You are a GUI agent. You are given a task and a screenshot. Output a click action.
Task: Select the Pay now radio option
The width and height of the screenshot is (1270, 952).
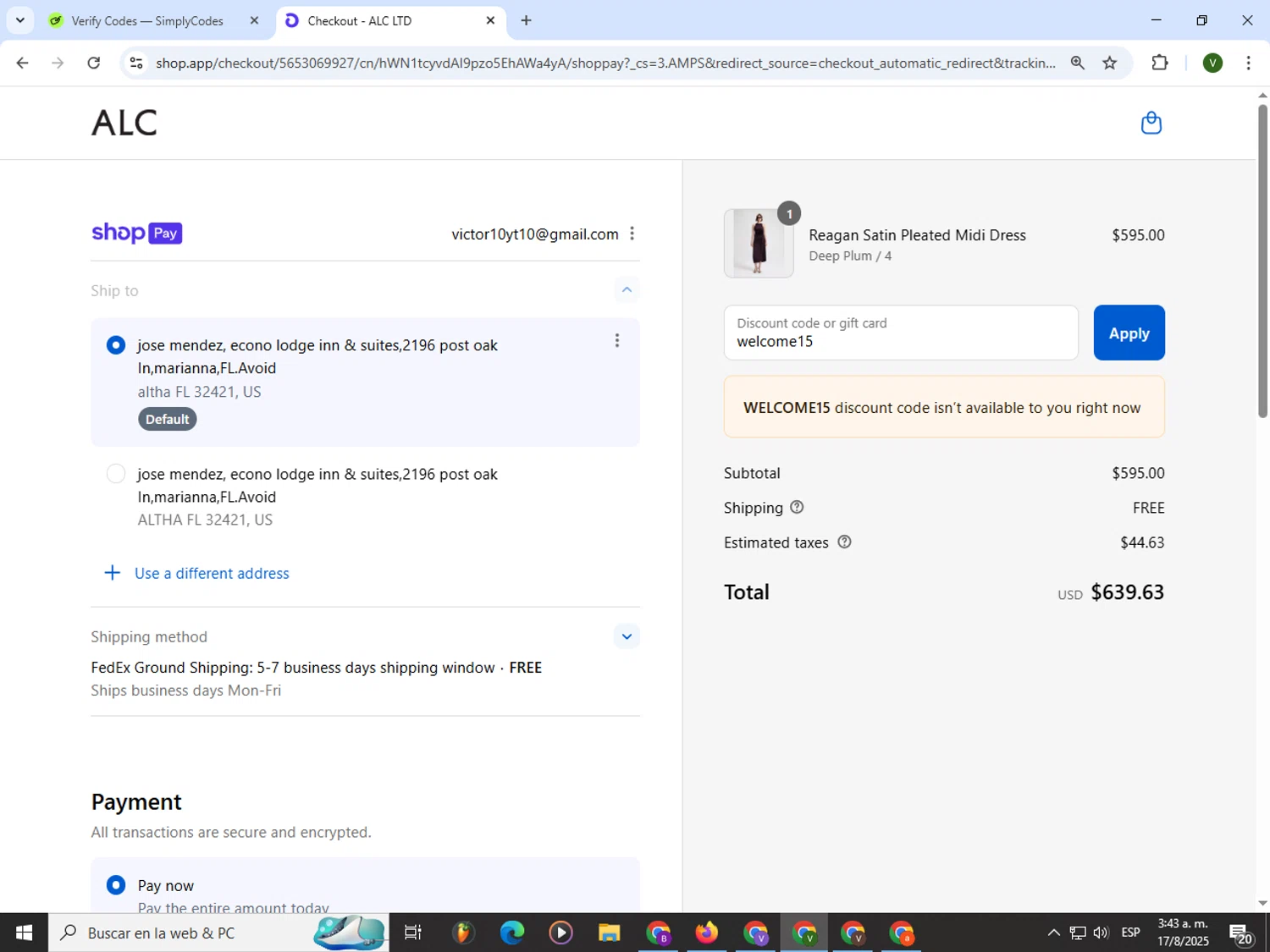point(116,885)
